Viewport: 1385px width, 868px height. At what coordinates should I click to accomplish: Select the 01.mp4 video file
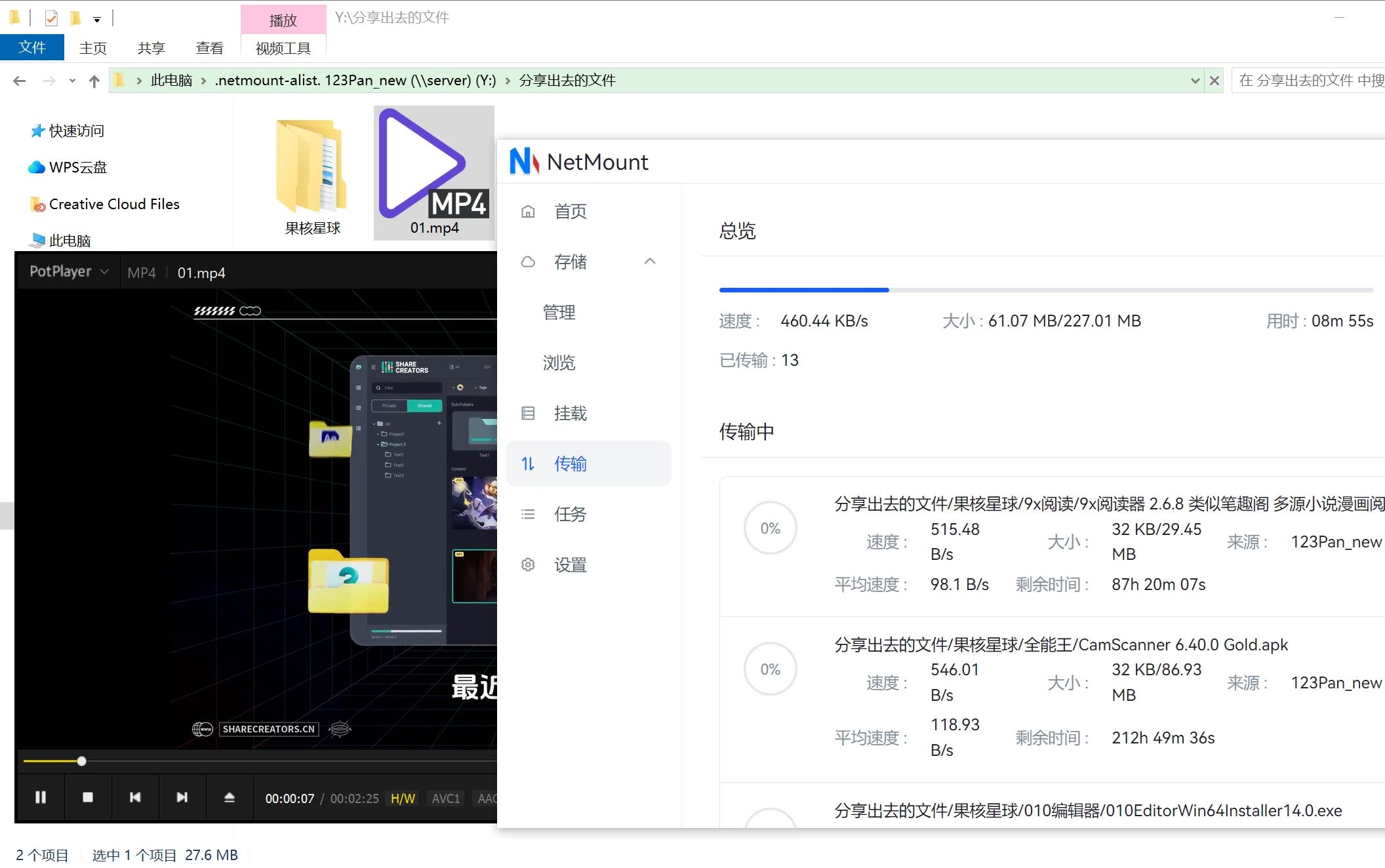point(434,173)
